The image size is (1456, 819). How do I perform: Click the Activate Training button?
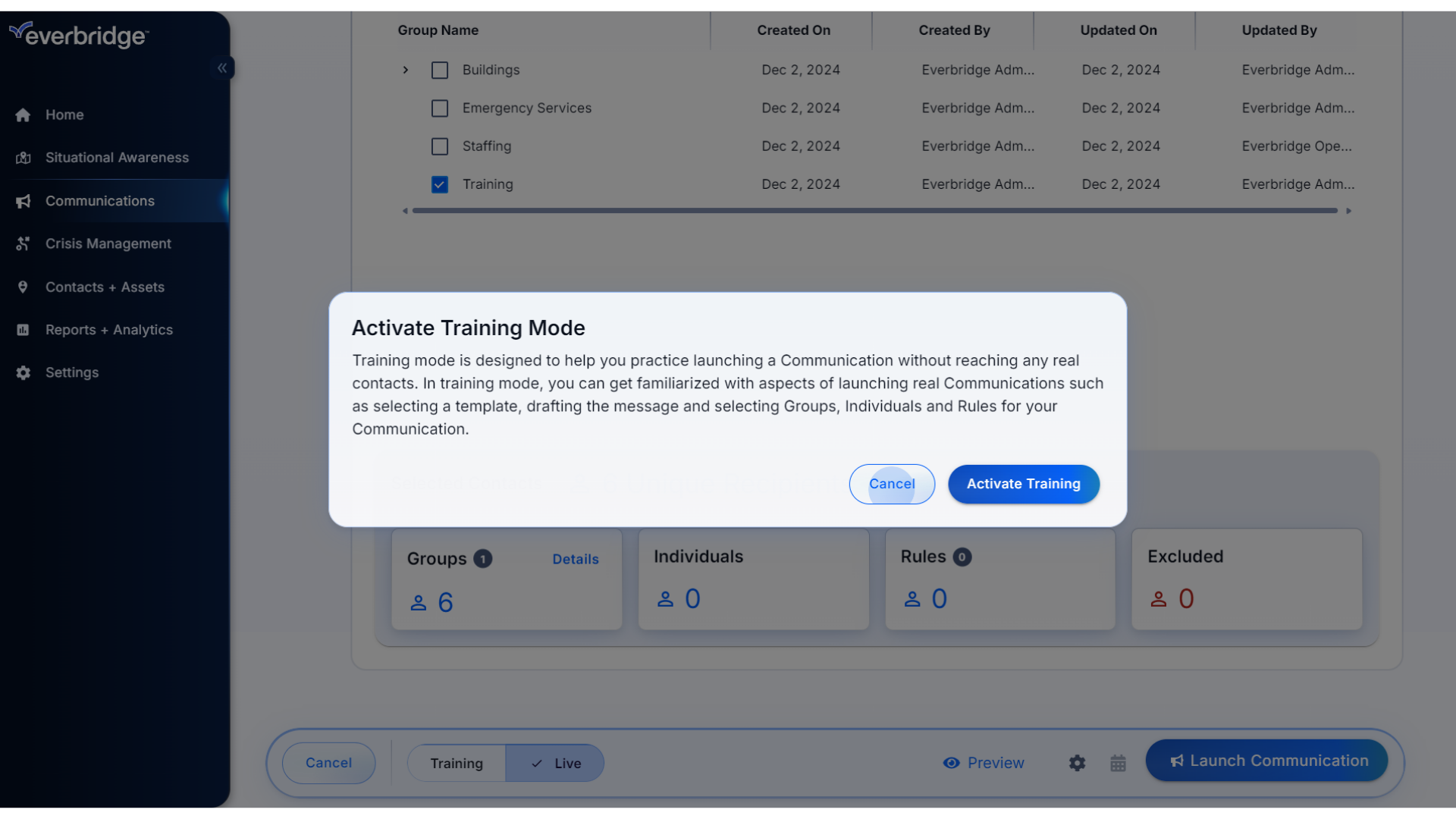[x=1023, y=484]
